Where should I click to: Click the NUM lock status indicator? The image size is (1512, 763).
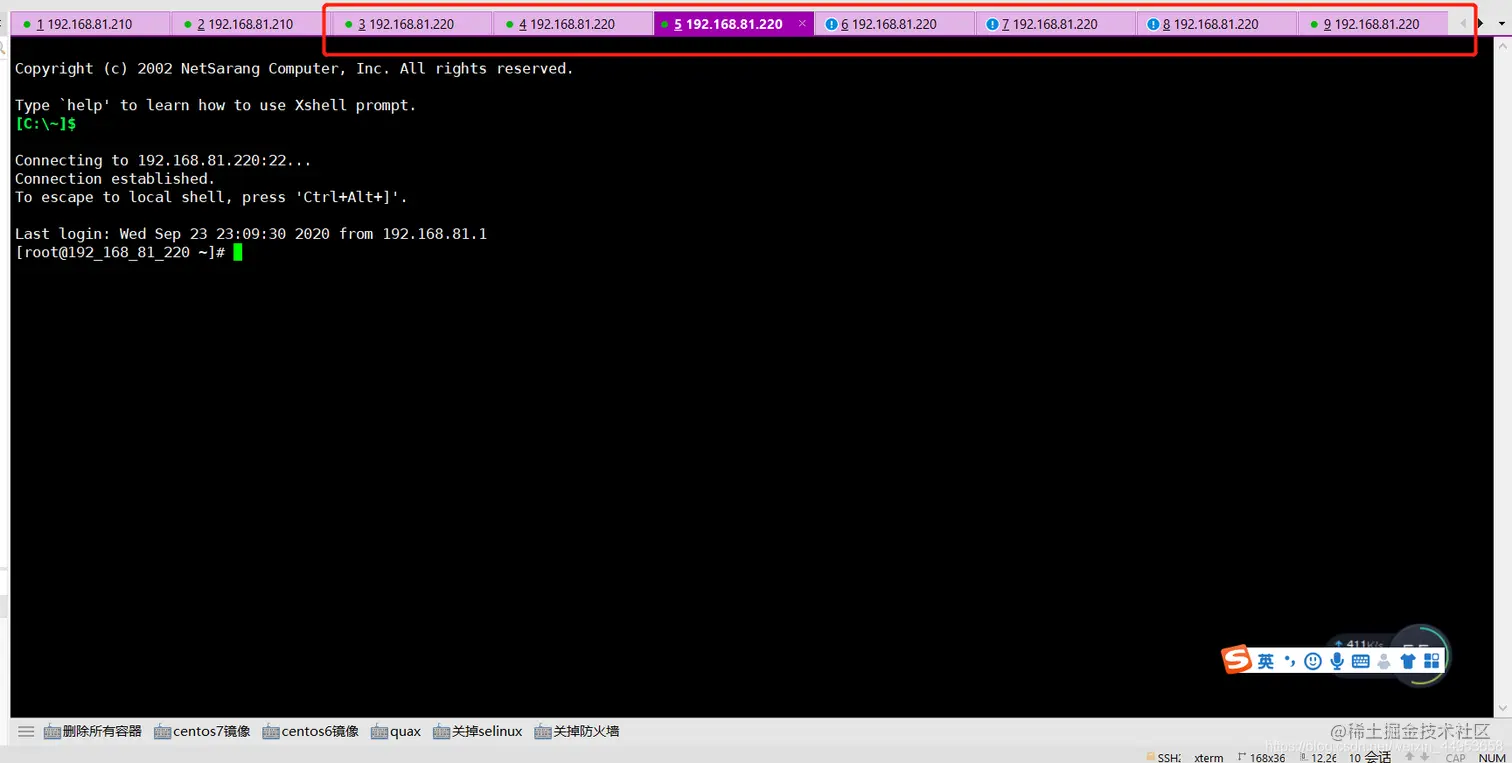[x=1492, y=758]
